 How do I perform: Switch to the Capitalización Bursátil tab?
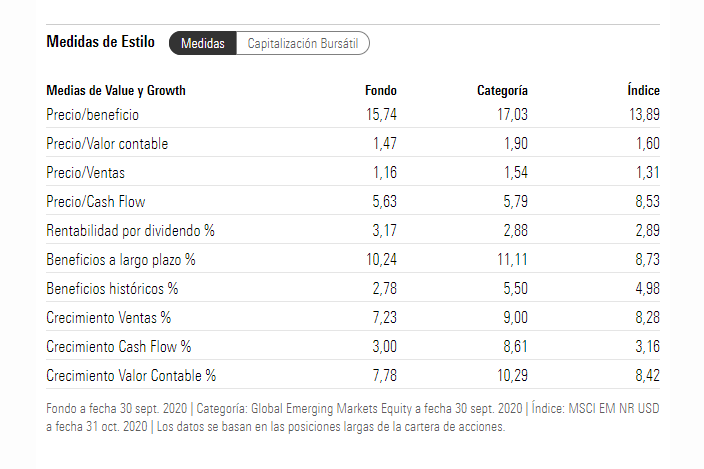coord(304,43)
